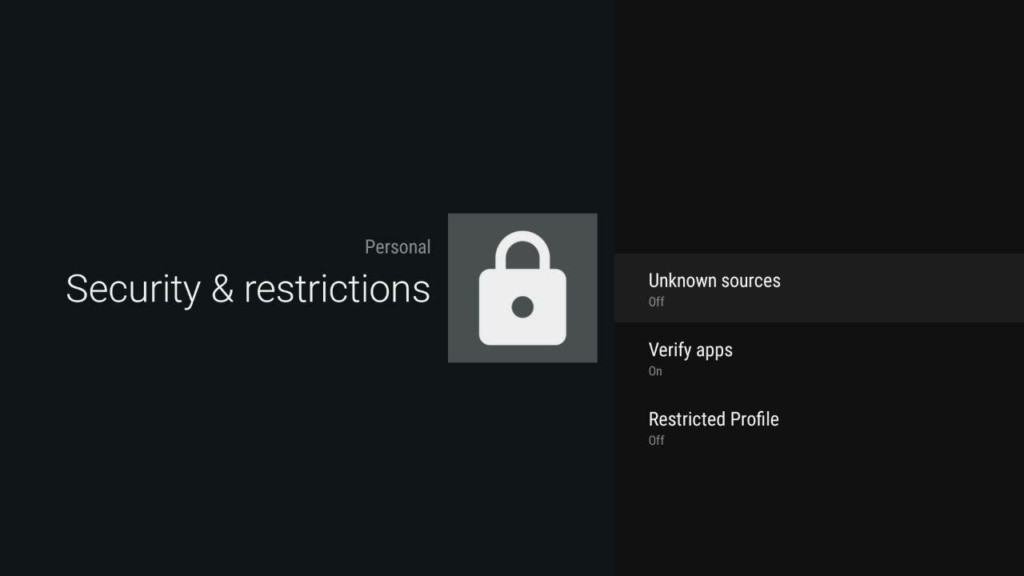Click the Security & restrictions heading
This screenshot has height=576, width=1024.
[x=248, y=289]
